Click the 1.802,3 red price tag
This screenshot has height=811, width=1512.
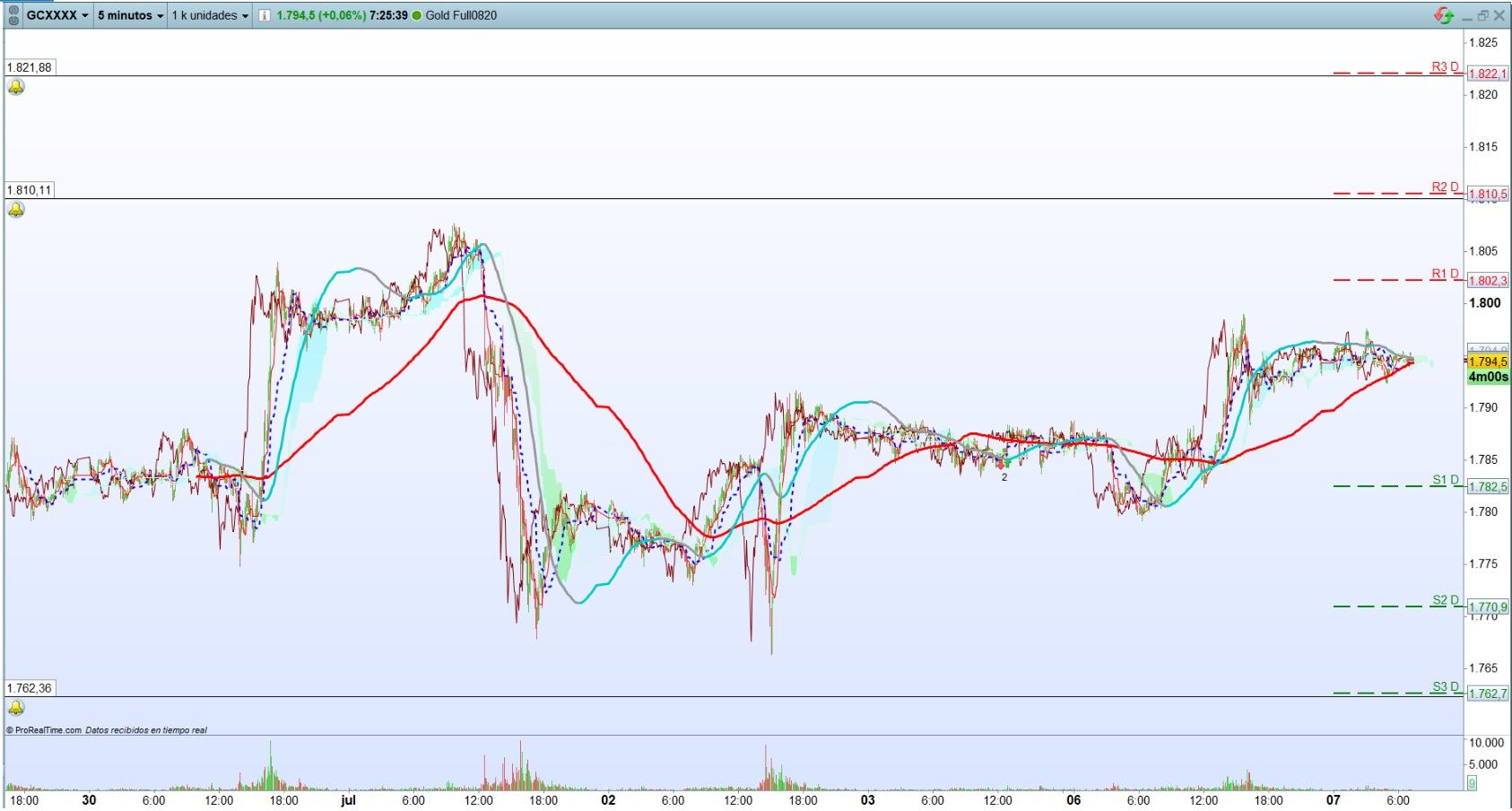point(1488,281)
